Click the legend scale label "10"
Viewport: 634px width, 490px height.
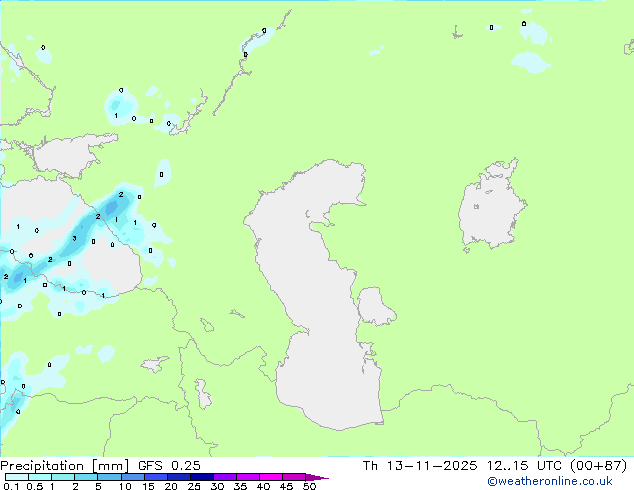tap(125, 486)
